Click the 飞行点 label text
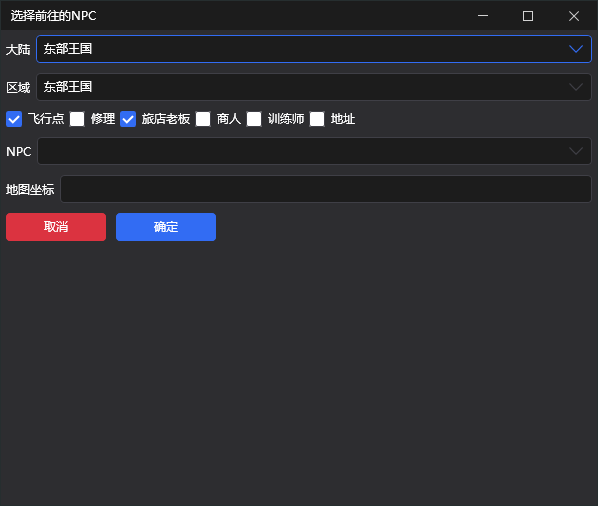 pyautogui.click(x=46, y=119)
